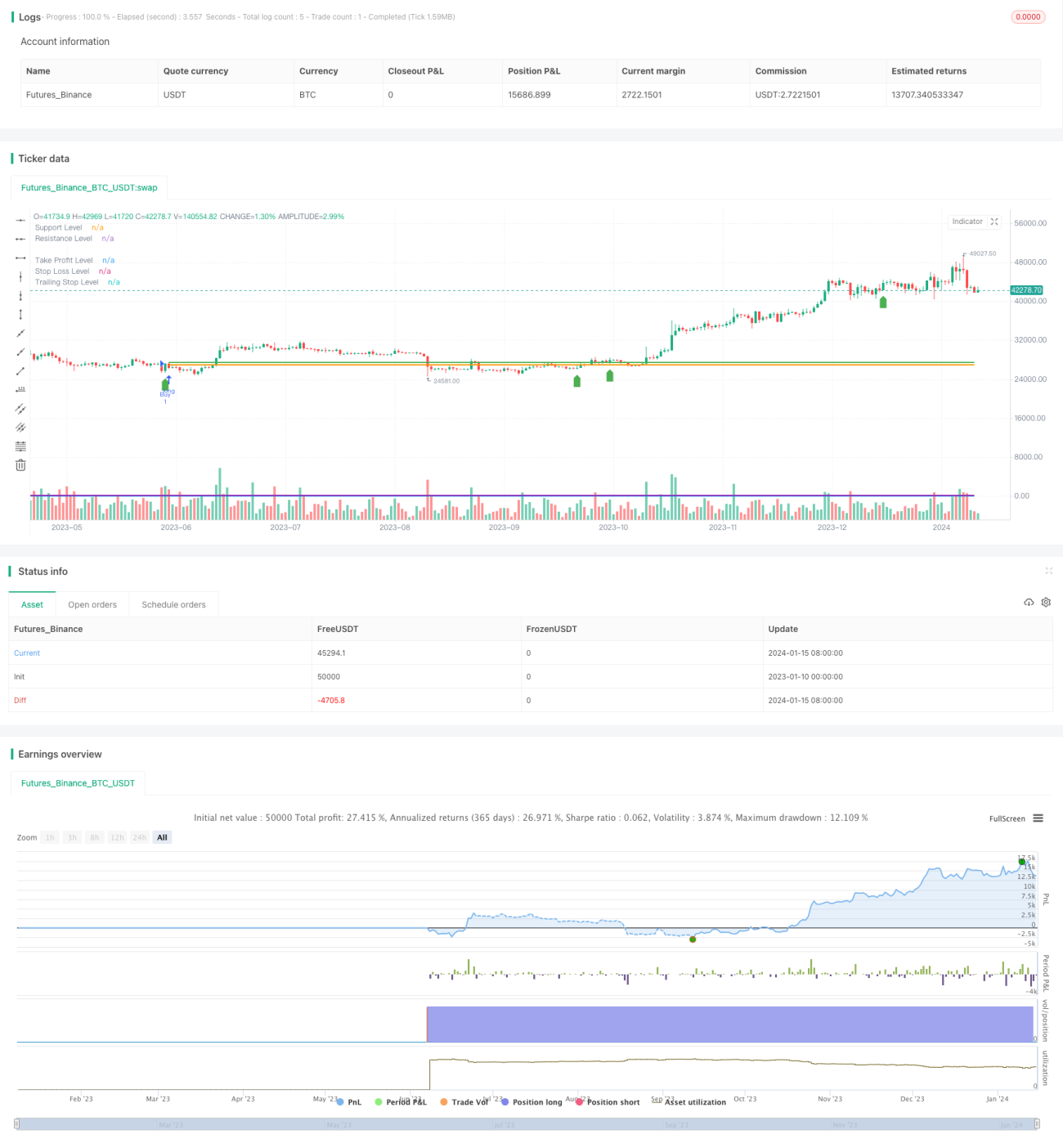This screenshot has width=1063, height=1148.
Task: Select the parallel channel lines tool
Action: pos(20,408)
